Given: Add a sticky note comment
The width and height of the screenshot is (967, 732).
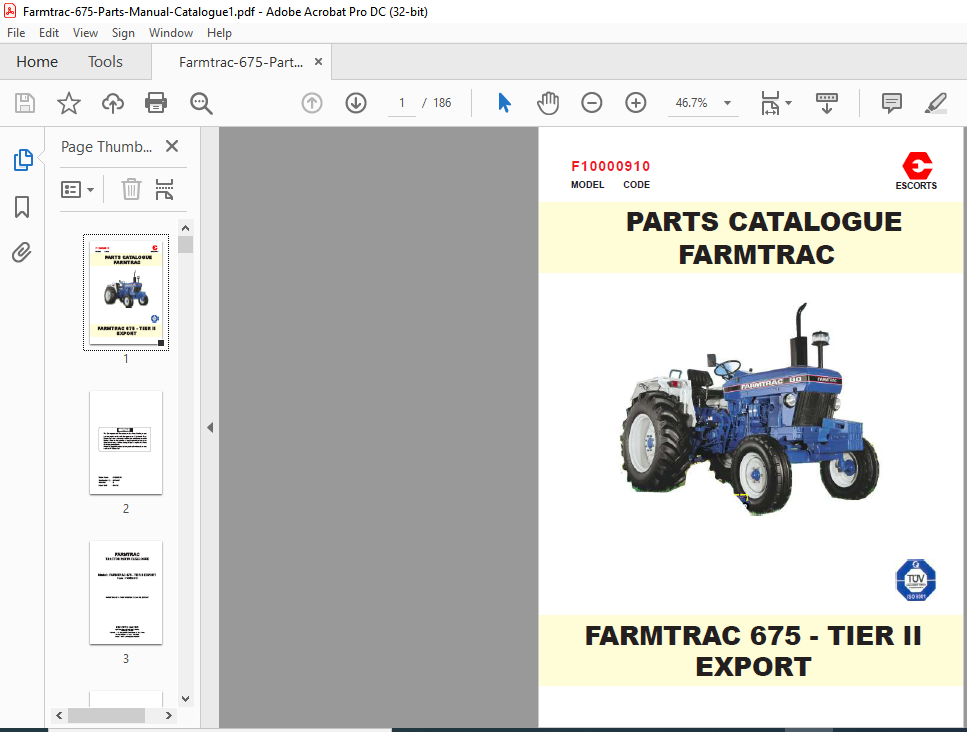Looking at the screenshot, I should 890,102.
